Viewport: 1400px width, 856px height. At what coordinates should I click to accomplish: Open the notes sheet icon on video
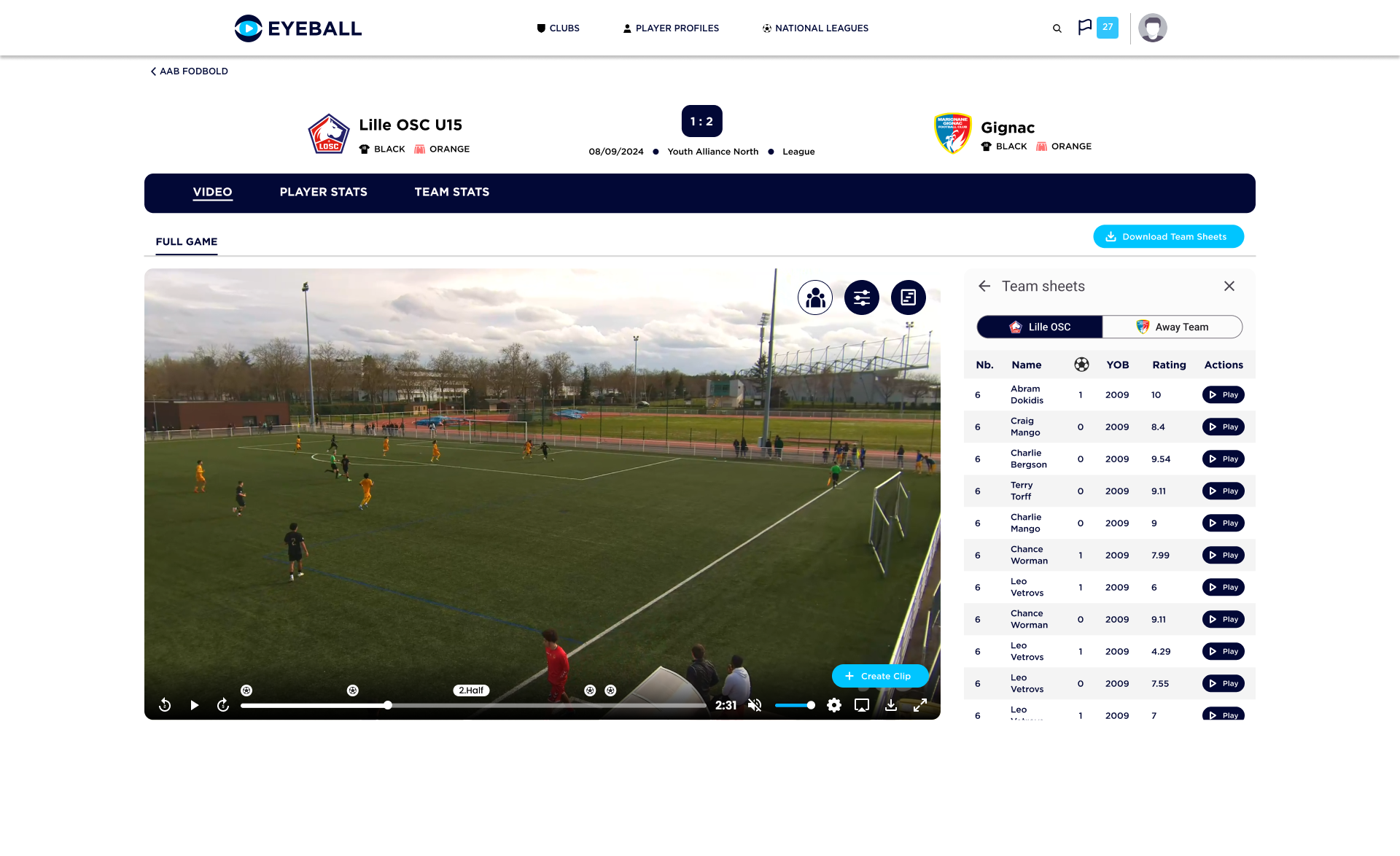(909, 297)
